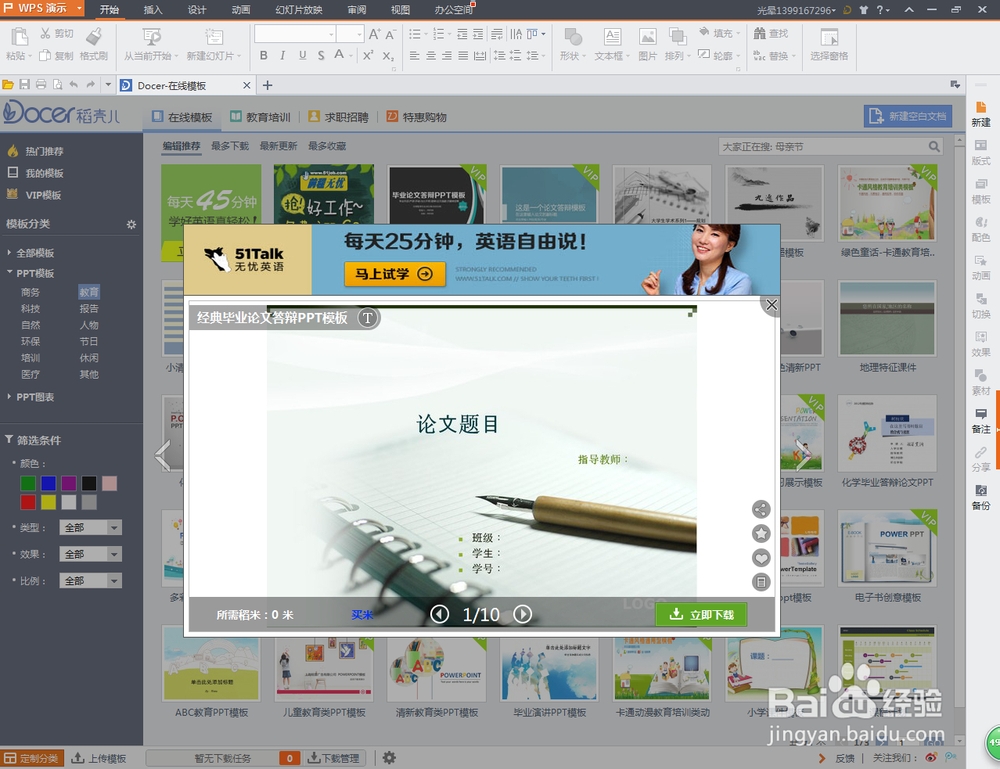Open the 备份 backup icon in sidebar

pyautogui.click(x=981, y=497)
